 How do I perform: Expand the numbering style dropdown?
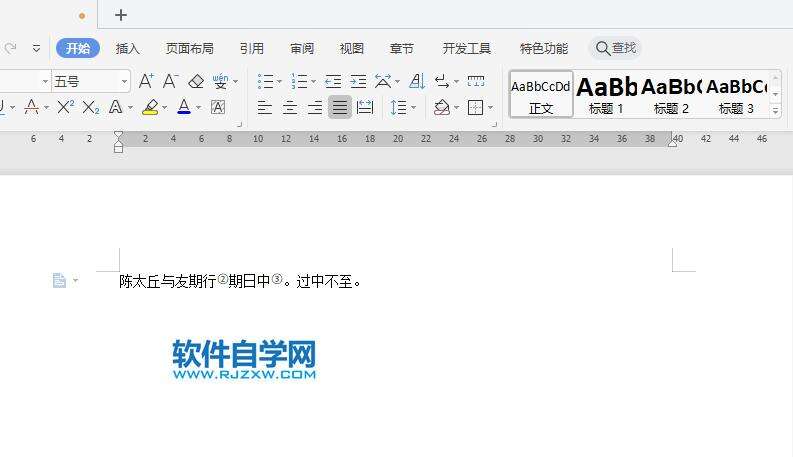[313, 81]
